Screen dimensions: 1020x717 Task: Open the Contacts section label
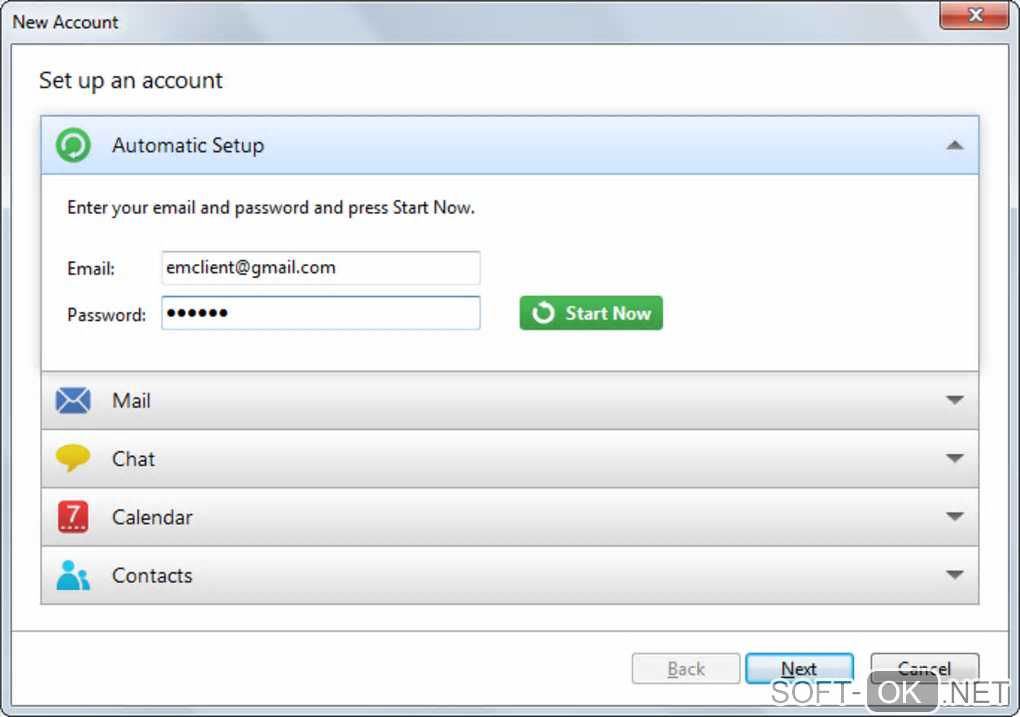pos(152,575)
